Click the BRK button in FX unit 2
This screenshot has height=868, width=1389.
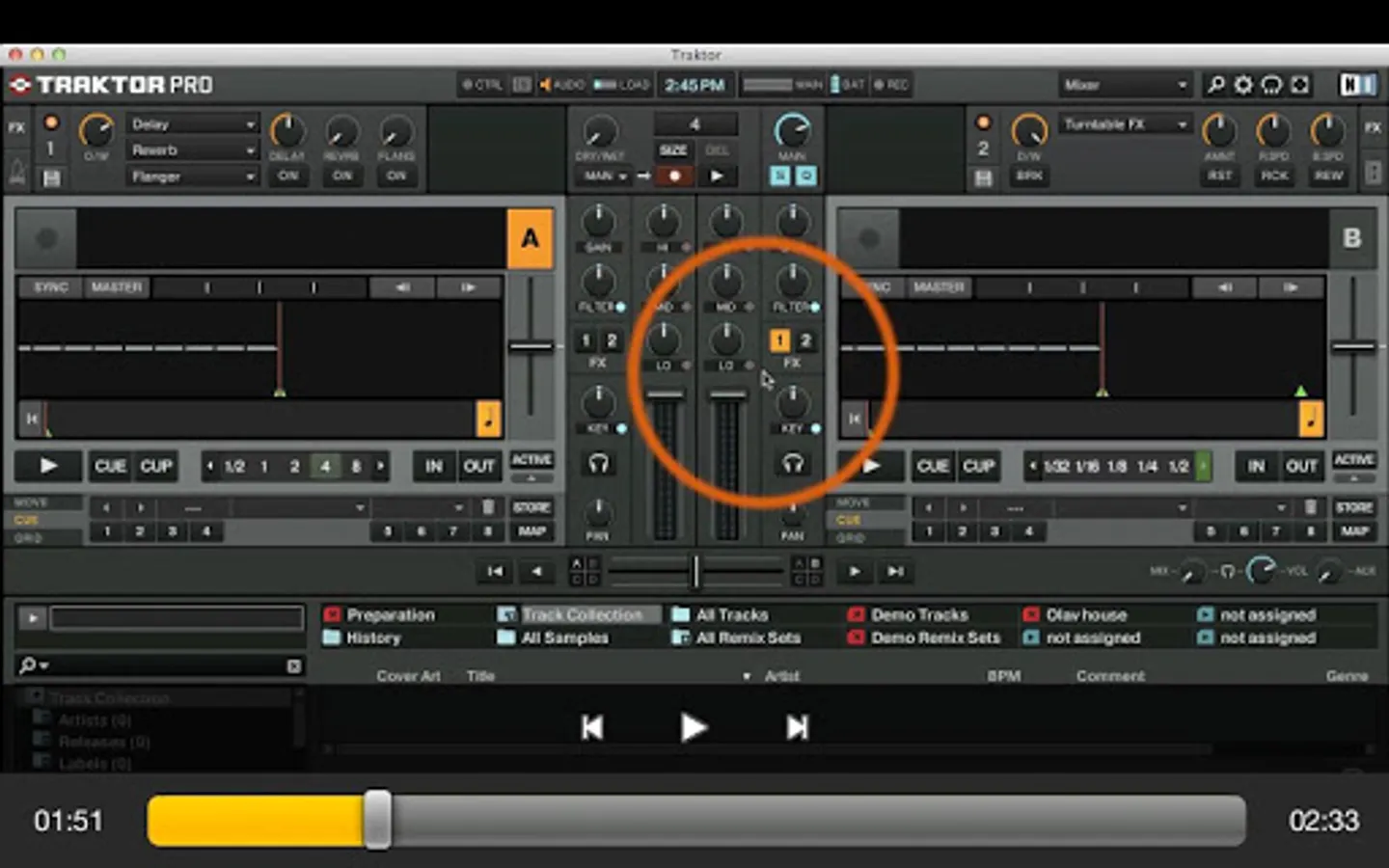point(1028,176)
